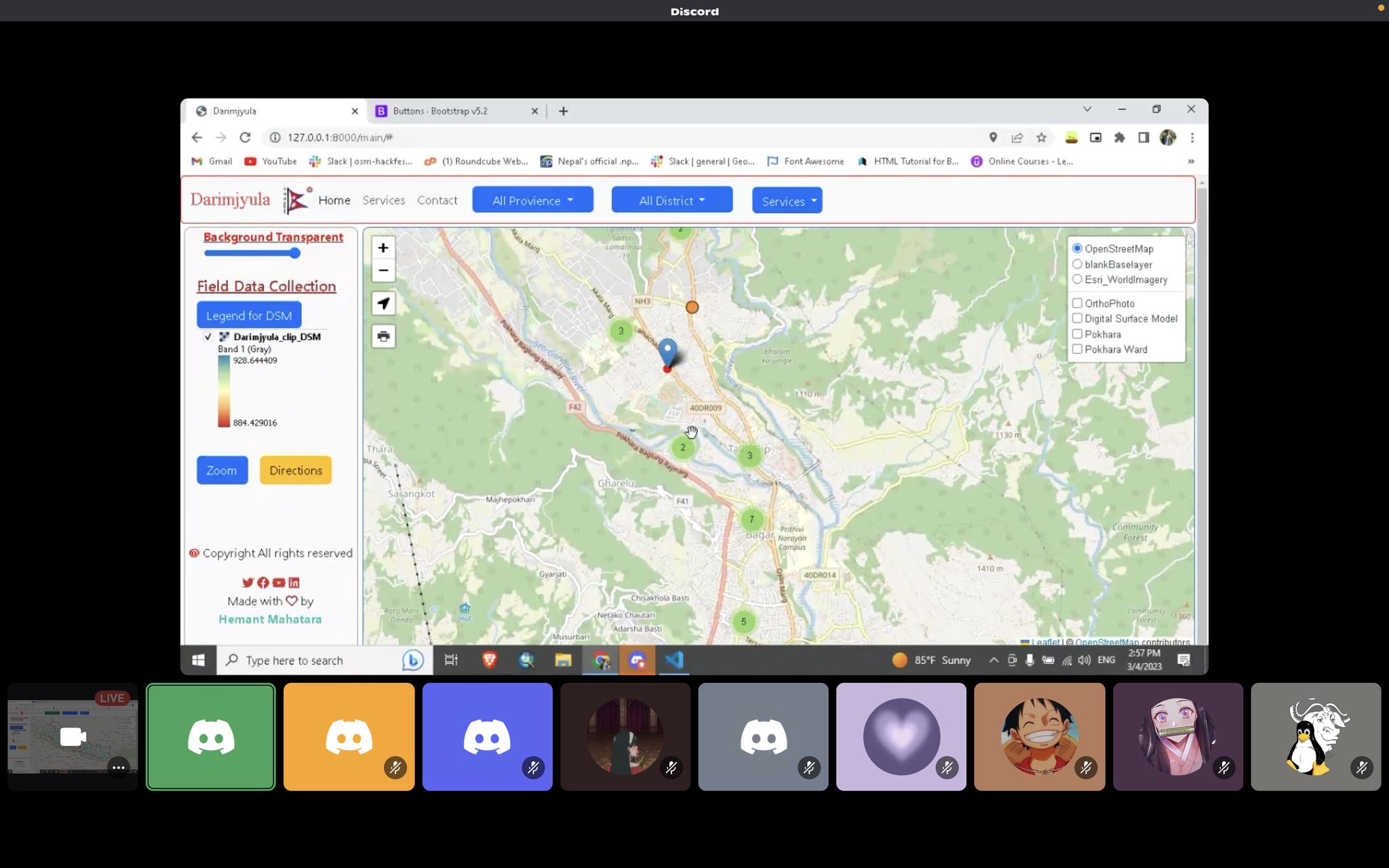Enable the OrthoPhoto checkbox layer

click(1078, 303)
